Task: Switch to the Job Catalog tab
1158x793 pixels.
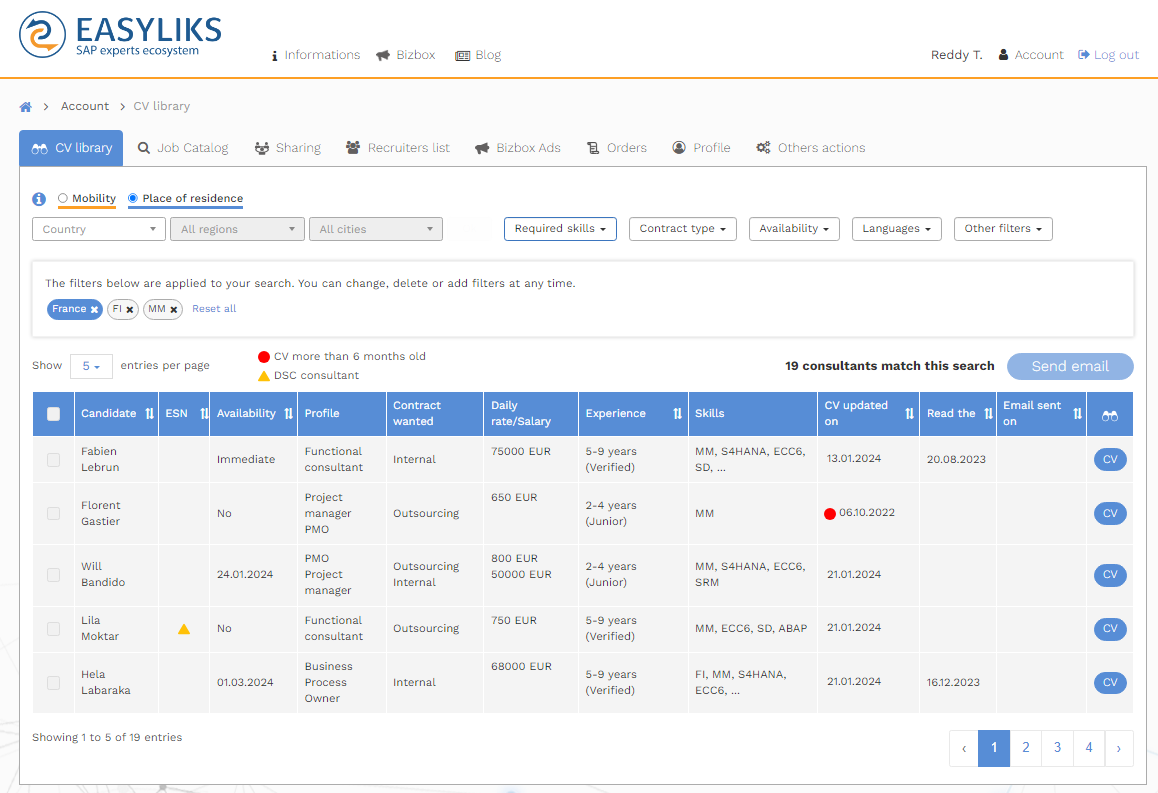Action: coord(183,148)
